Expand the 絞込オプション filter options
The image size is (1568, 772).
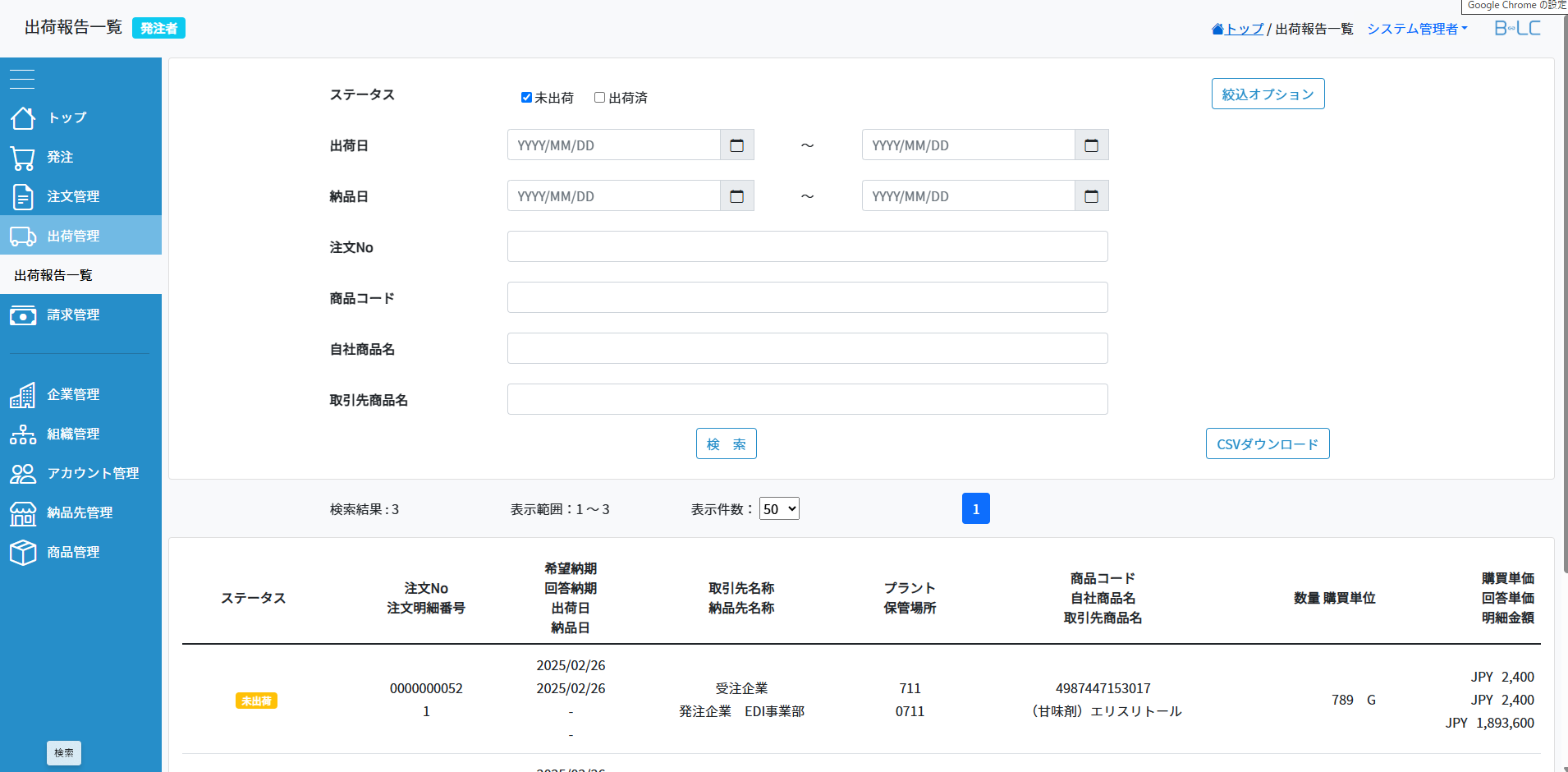point(1268,94)
